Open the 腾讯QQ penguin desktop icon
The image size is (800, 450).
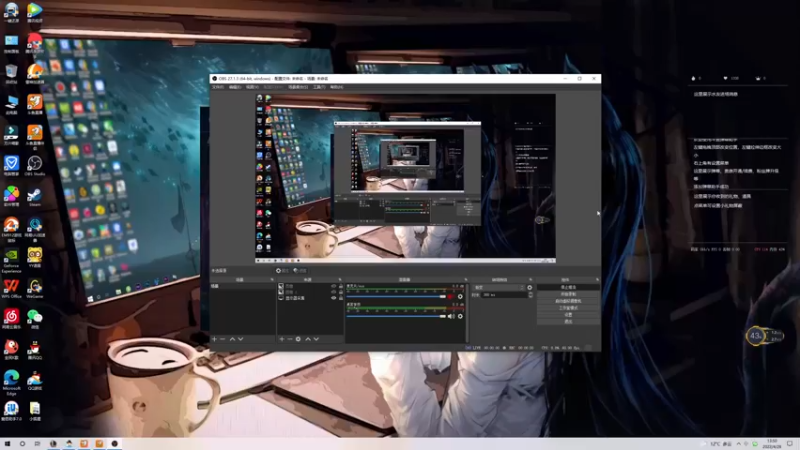click(x=35, y=350)
